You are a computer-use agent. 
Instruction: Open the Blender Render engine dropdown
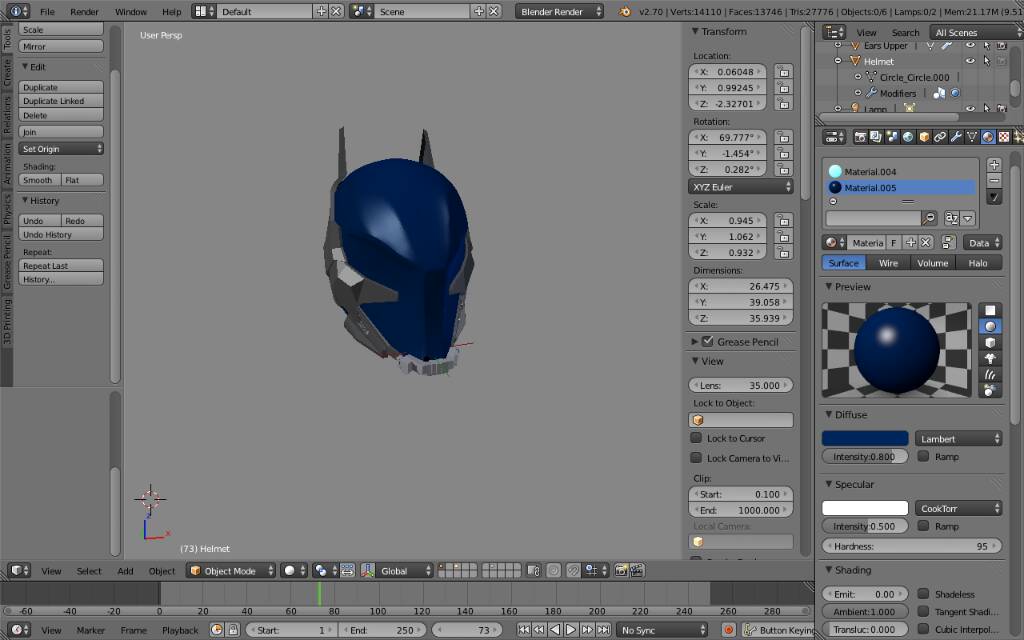click(559, 12)
